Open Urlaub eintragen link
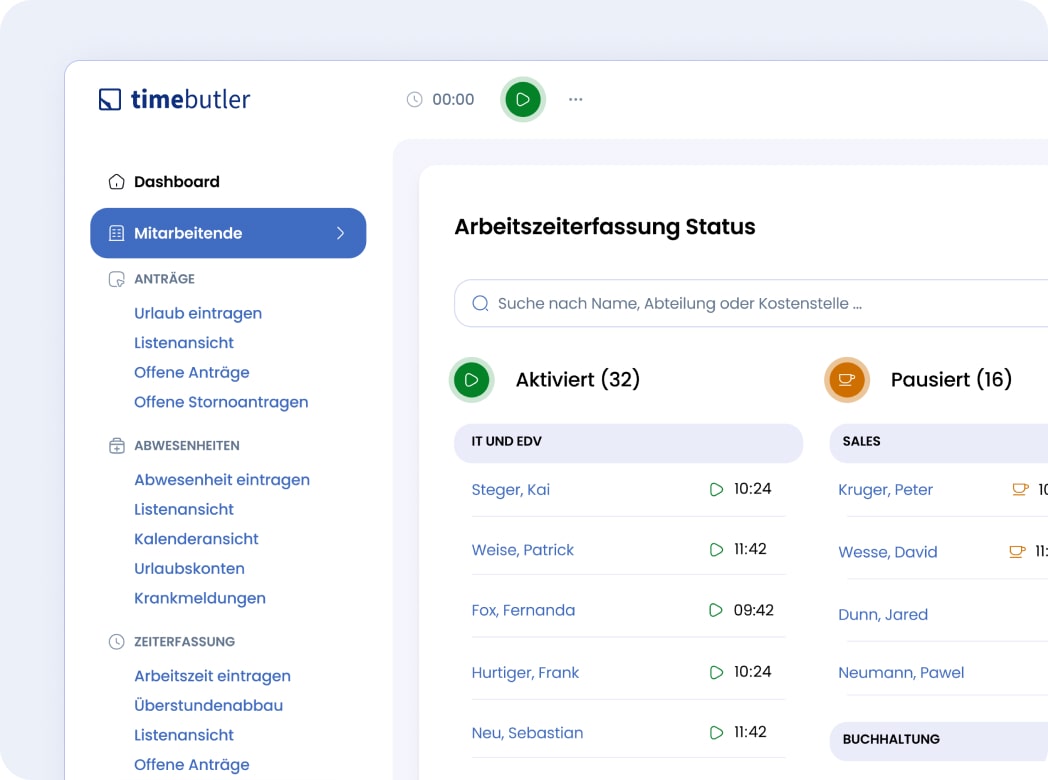1048x780 pixels. coord(198,313)
